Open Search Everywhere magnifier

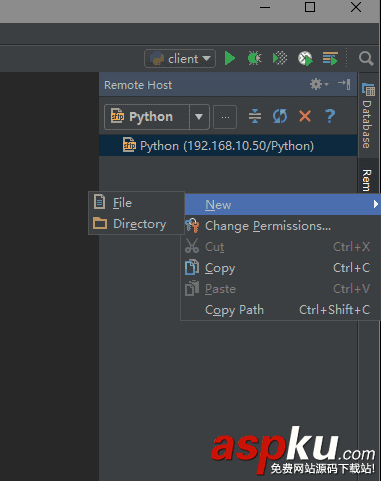click(x=366, y=59)
